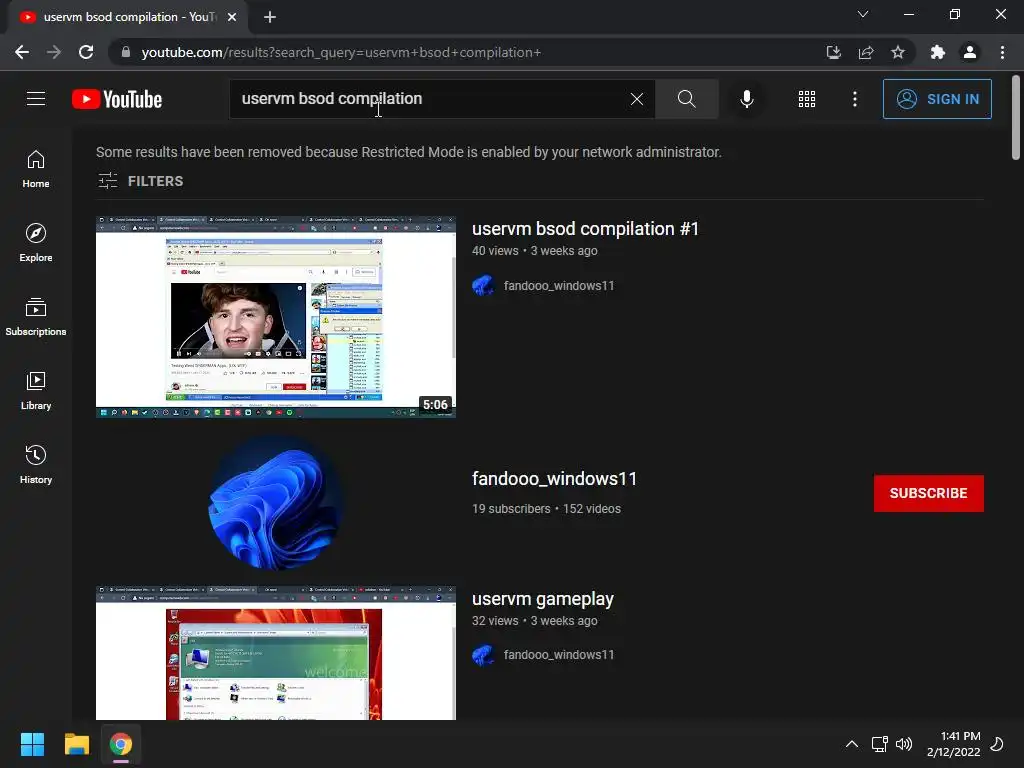This screenshot has width=1024, height=768.
Task: View site info via the padlock icon
Action: 126,52
